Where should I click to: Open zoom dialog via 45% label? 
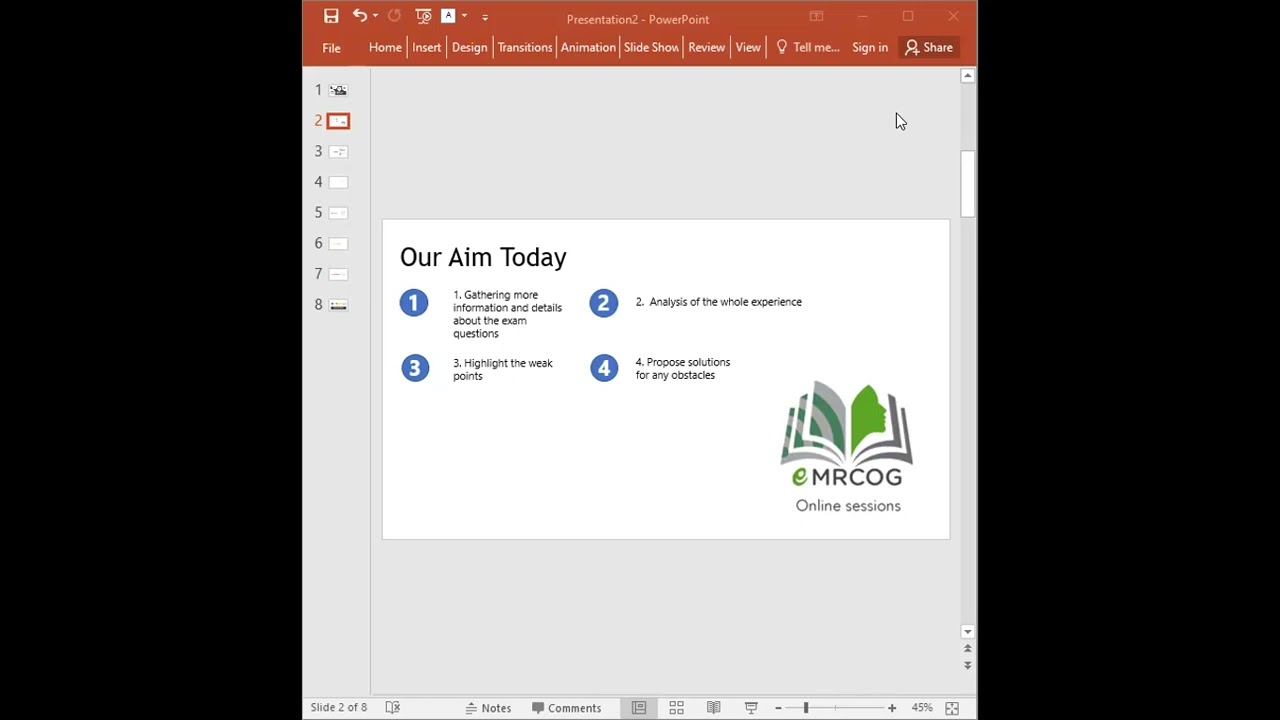tap(922, 708)
